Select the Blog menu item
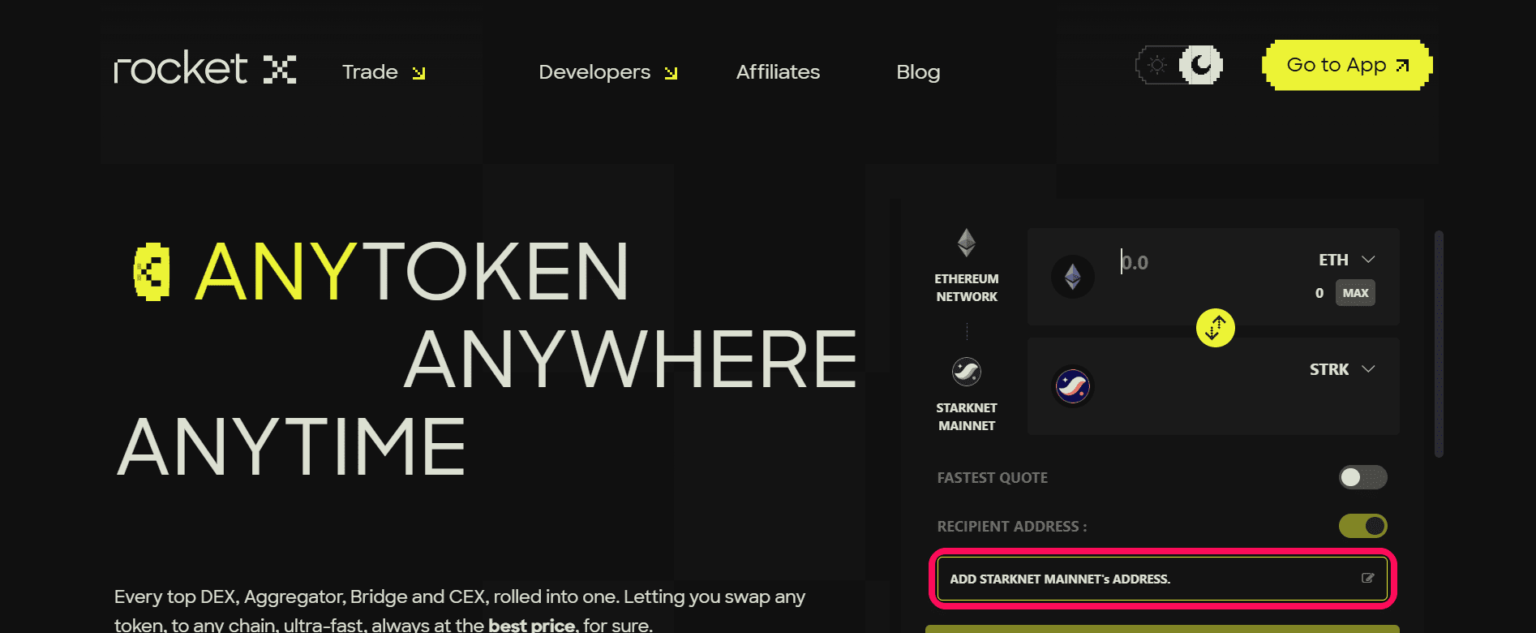Viewport: 1536px width, 633px height. [917, 71]
